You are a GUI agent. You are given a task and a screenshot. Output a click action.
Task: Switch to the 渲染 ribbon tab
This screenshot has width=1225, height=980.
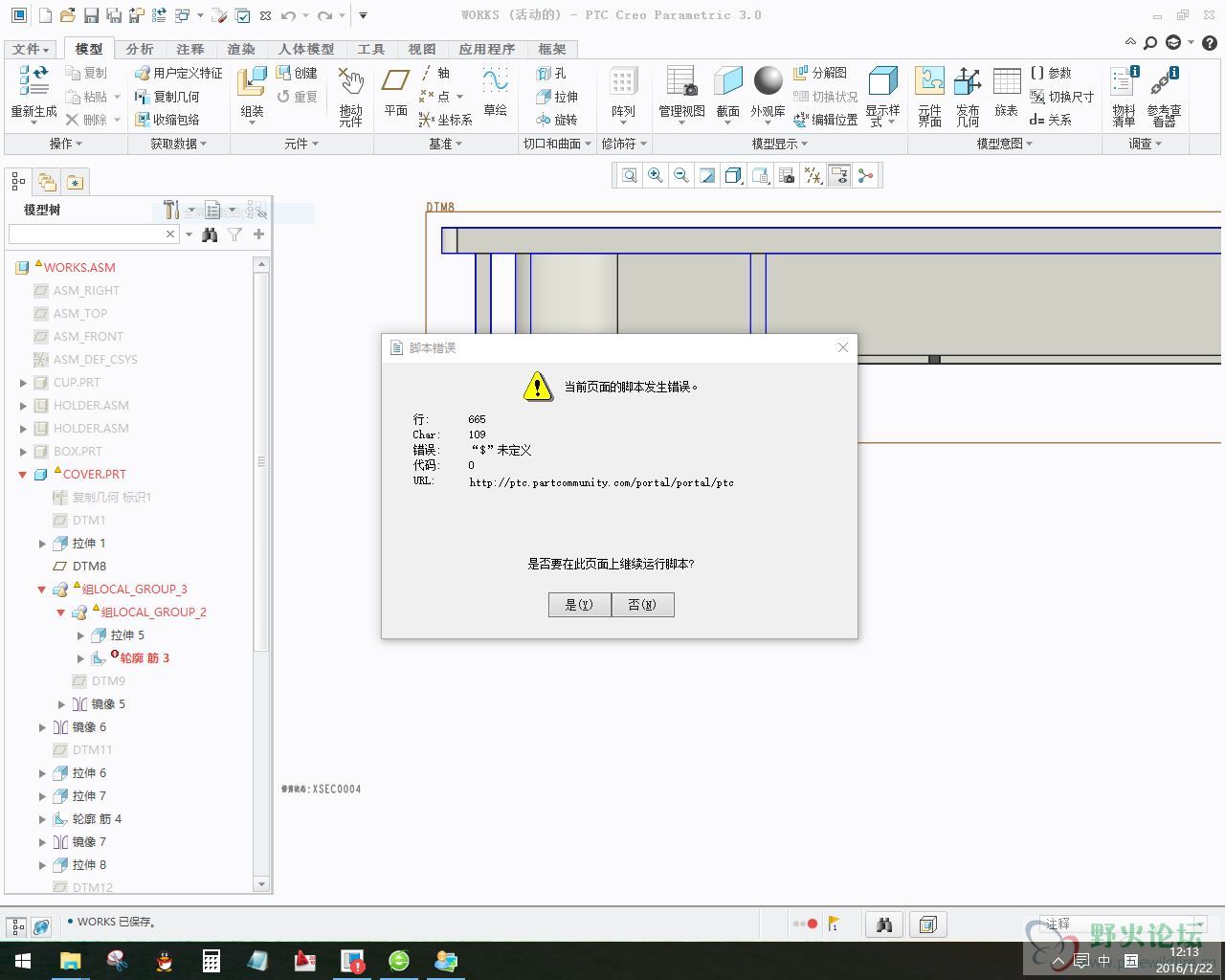click(241, 49)
